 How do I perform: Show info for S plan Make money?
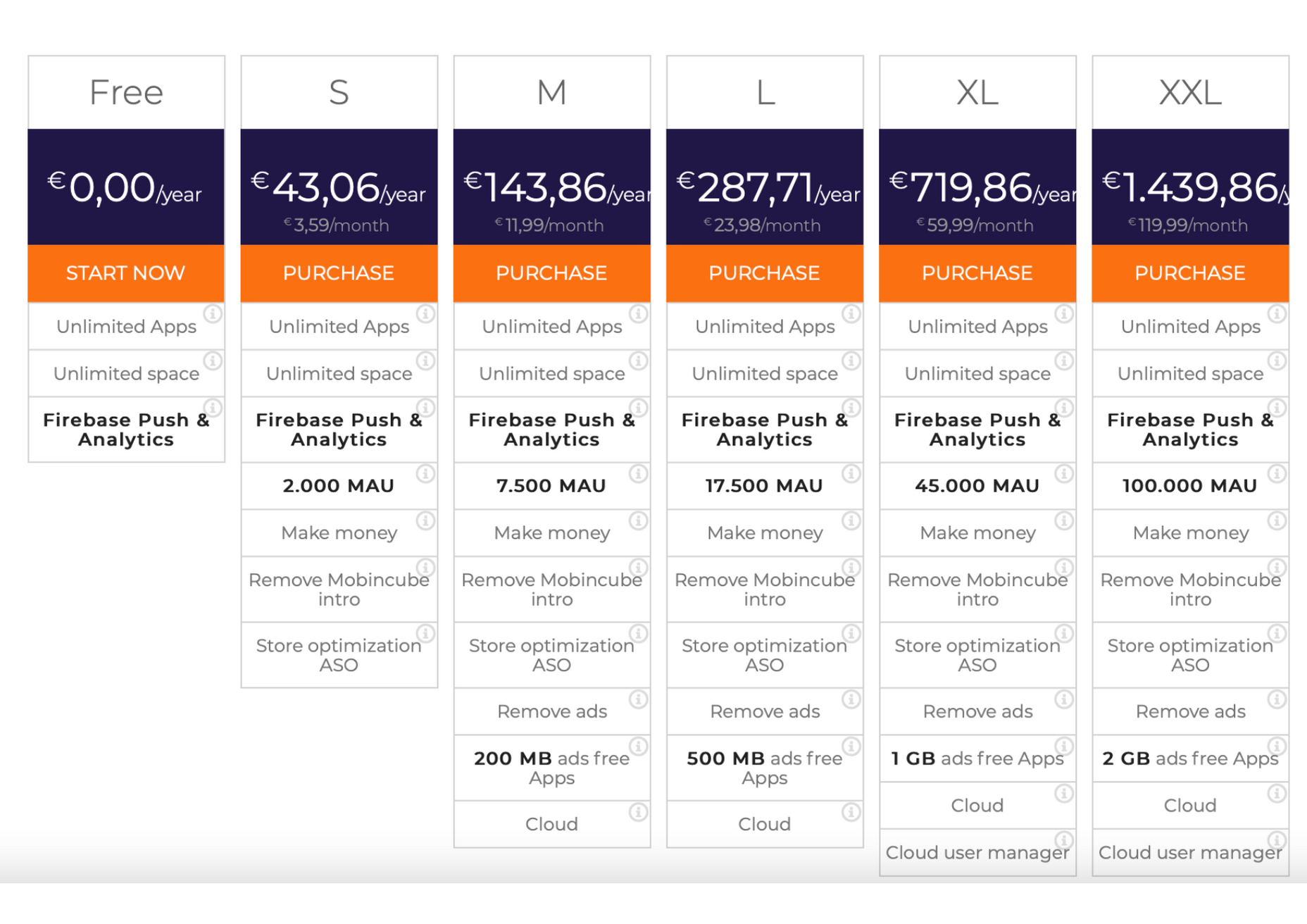tap(425, 520)
